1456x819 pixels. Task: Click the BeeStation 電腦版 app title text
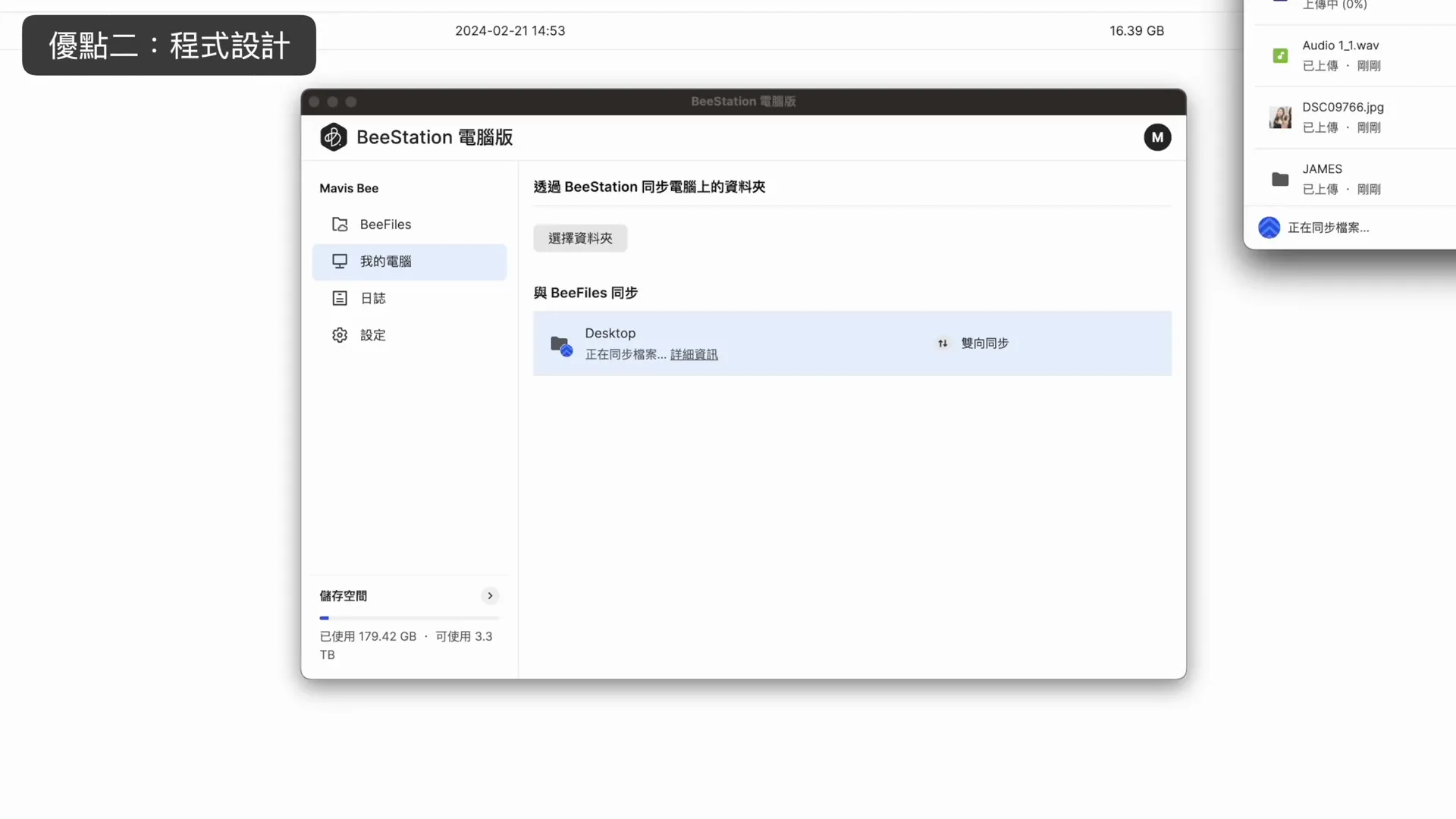[x=435, y=137]
